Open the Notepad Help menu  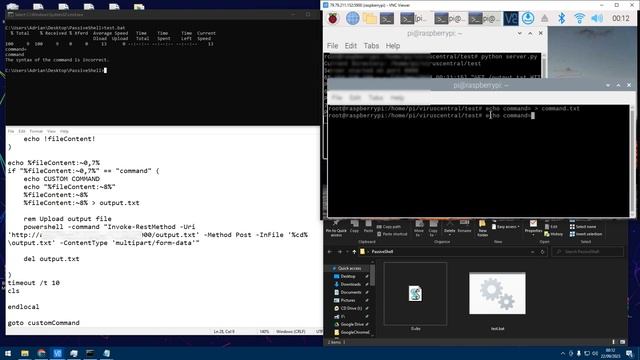[x=64, y=131]
